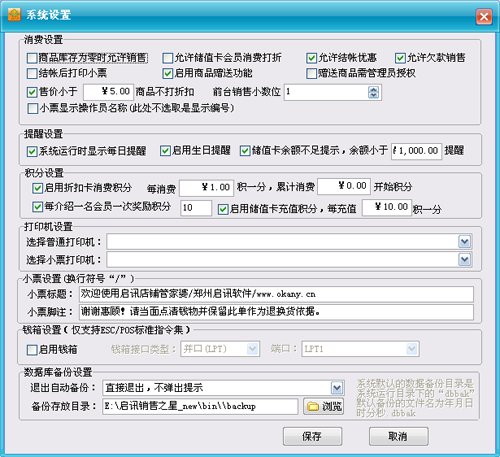Uncheck 启用折扣卡消费积分 option
Screen dimensions: 500x457
click(37, 188)
